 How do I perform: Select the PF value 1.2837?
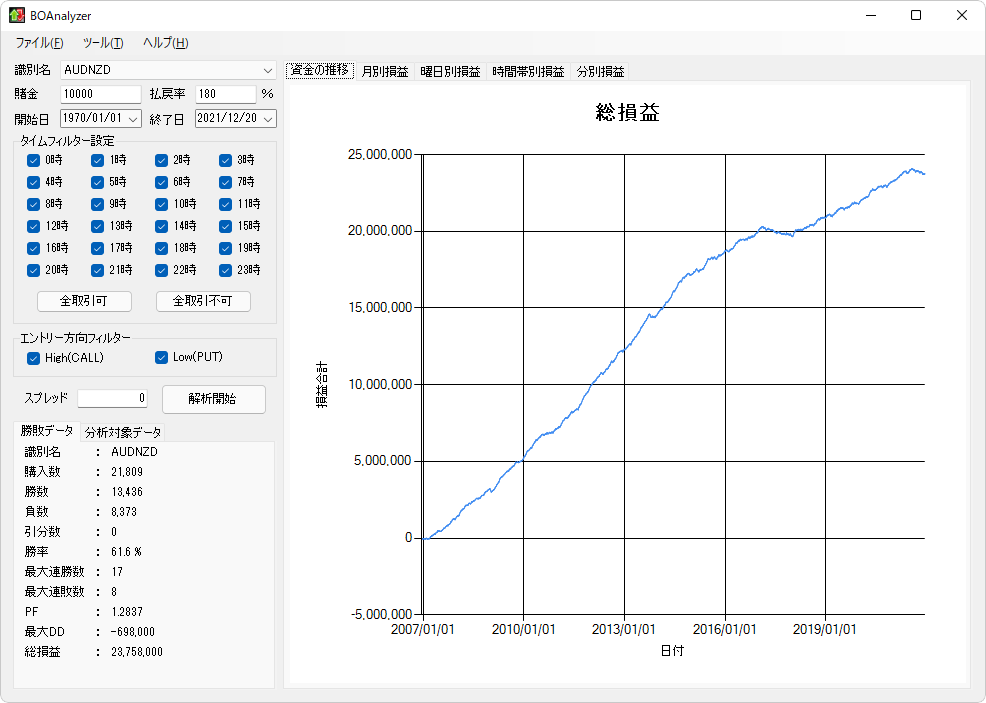click(127, 612)
